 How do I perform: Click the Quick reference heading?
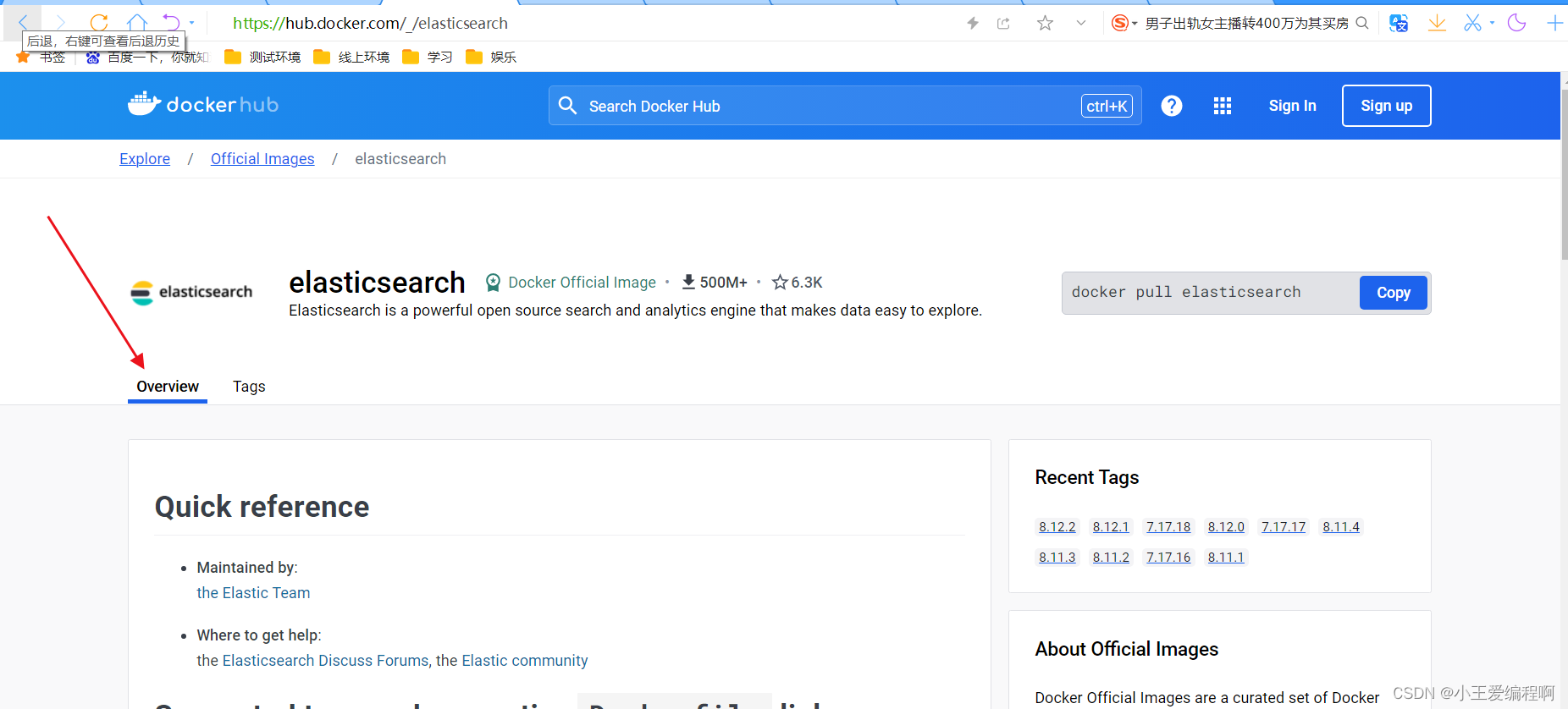coord(262,507)
